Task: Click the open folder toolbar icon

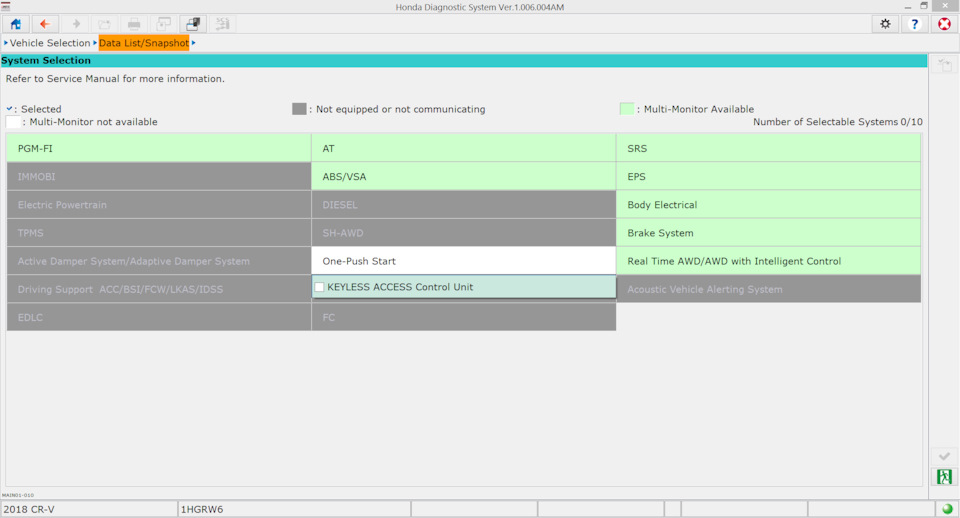Action: point(105,24)
